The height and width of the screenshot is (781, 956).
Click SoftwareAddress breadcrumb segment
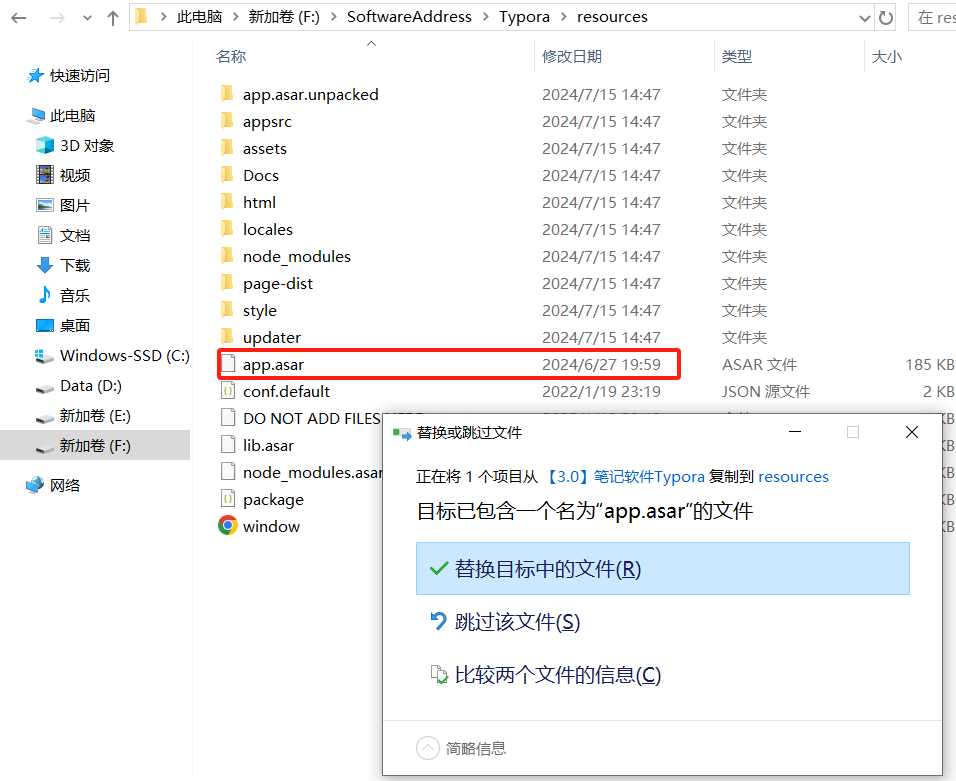pos(409,17)
